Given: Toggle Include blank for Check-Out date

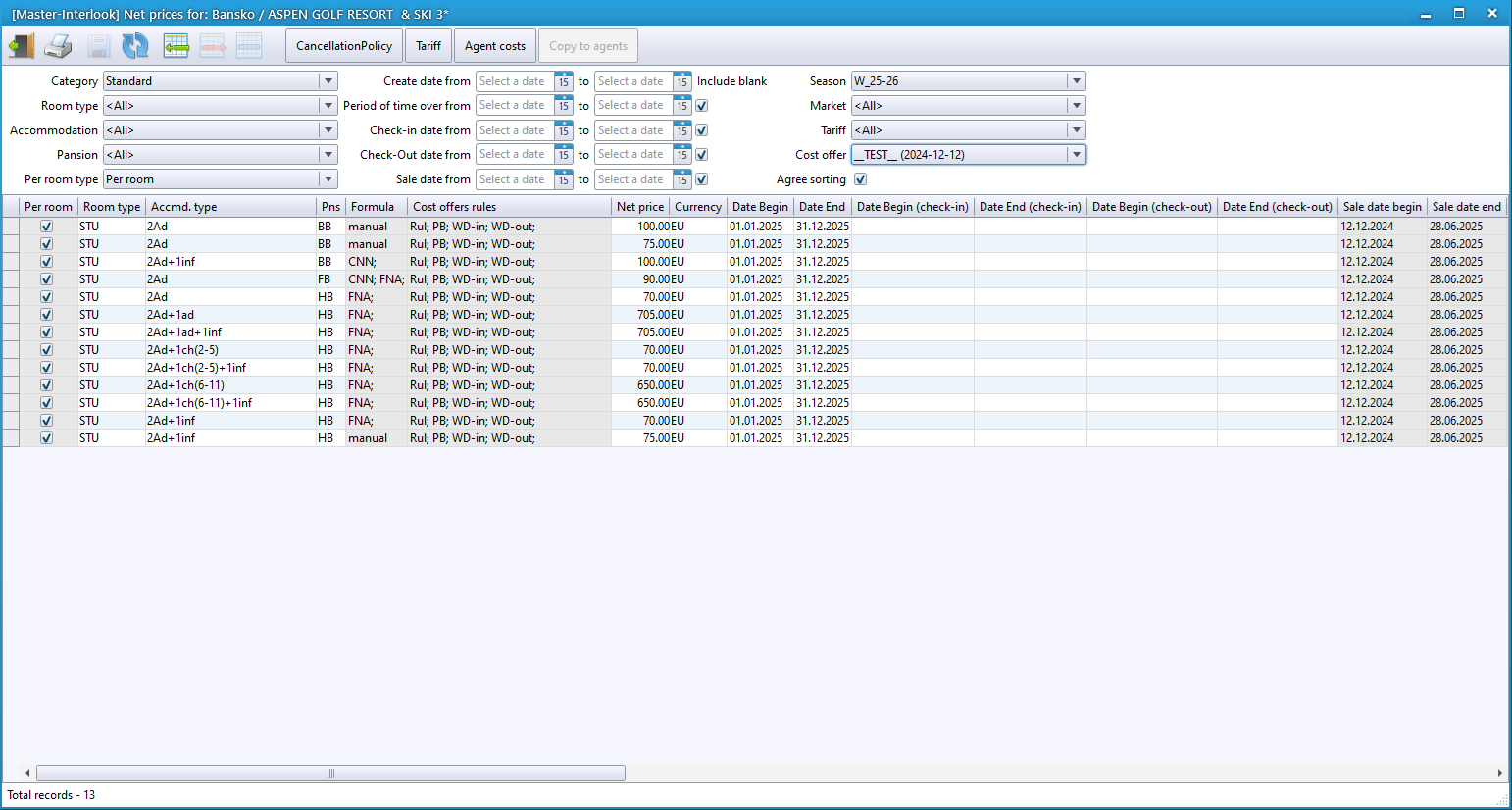Looking at the screenshot, I should [702, 155].
